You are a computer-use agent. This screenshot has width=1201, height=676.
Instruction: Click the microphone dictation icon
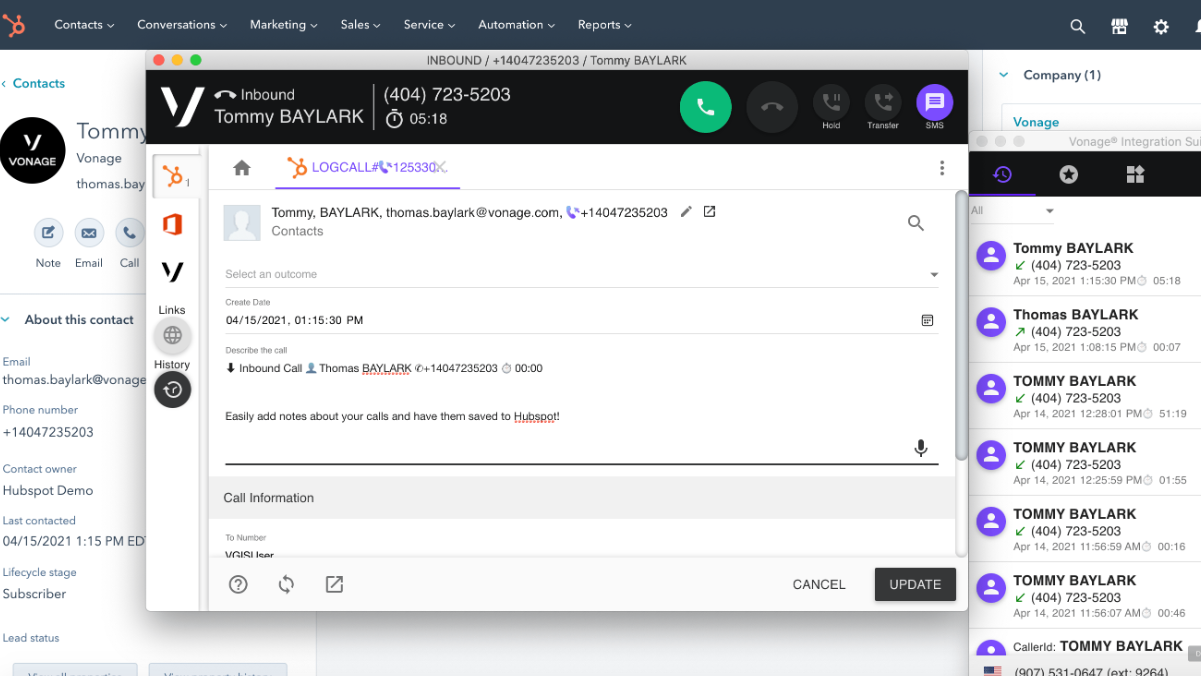click(x=921, y=449)
